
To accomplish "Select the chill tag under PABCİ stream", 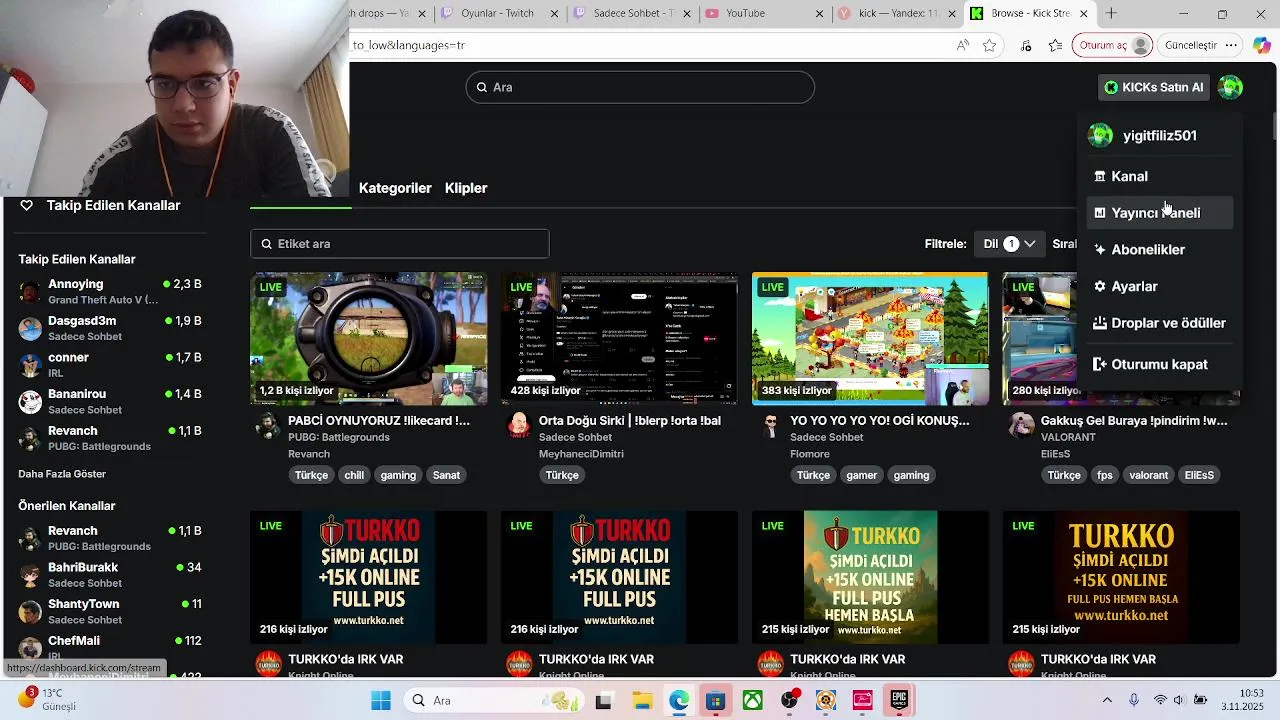I will pyautogui.click(x=354, y=475).
